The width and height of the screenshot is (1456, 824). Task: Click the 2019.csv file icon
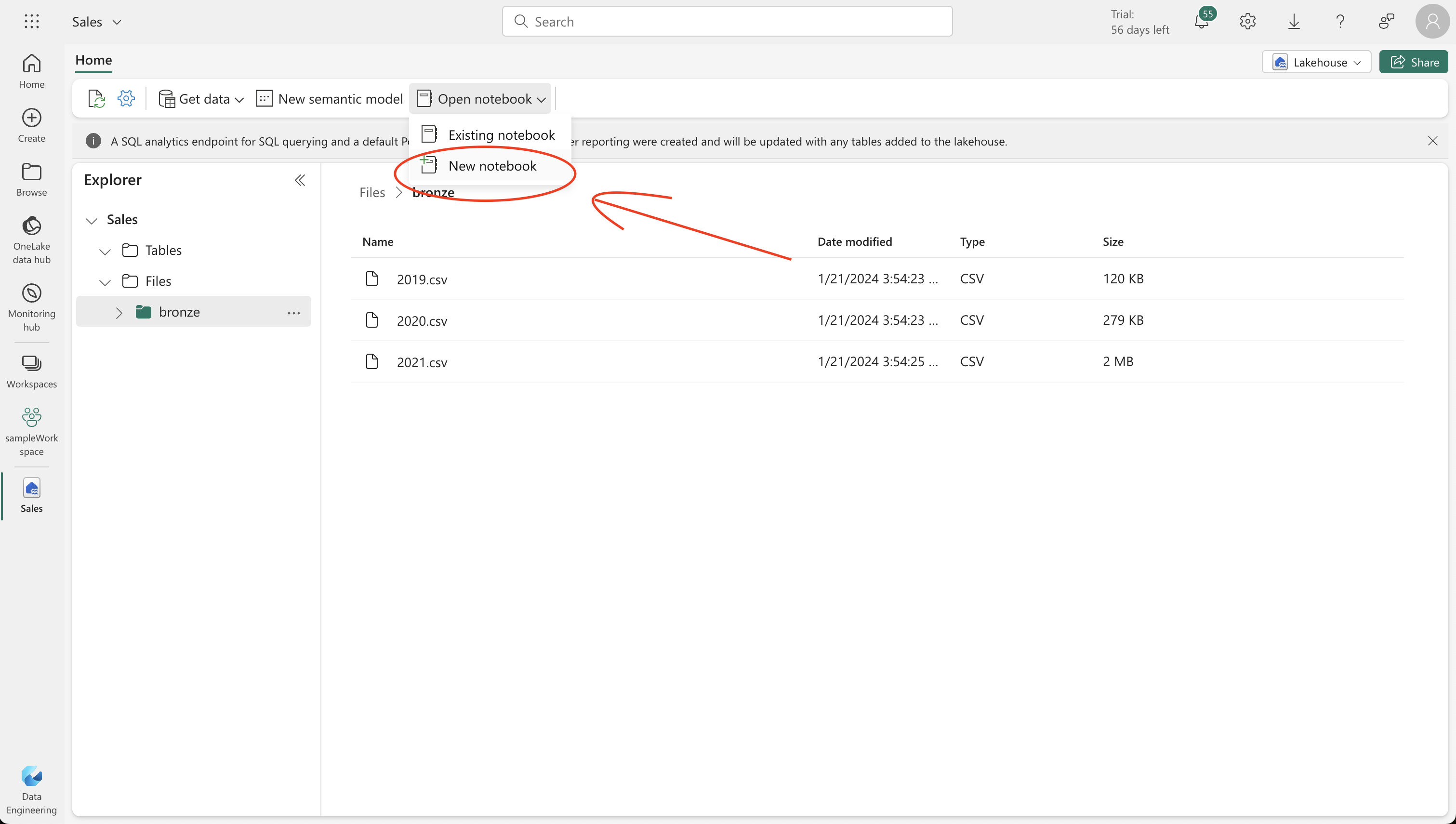point(371,279)
